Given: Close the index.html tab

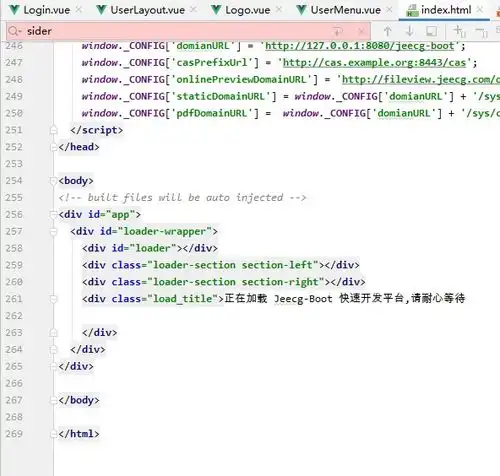Looking at the screenshot, I should pyautogui.click(x=480, y=10).
